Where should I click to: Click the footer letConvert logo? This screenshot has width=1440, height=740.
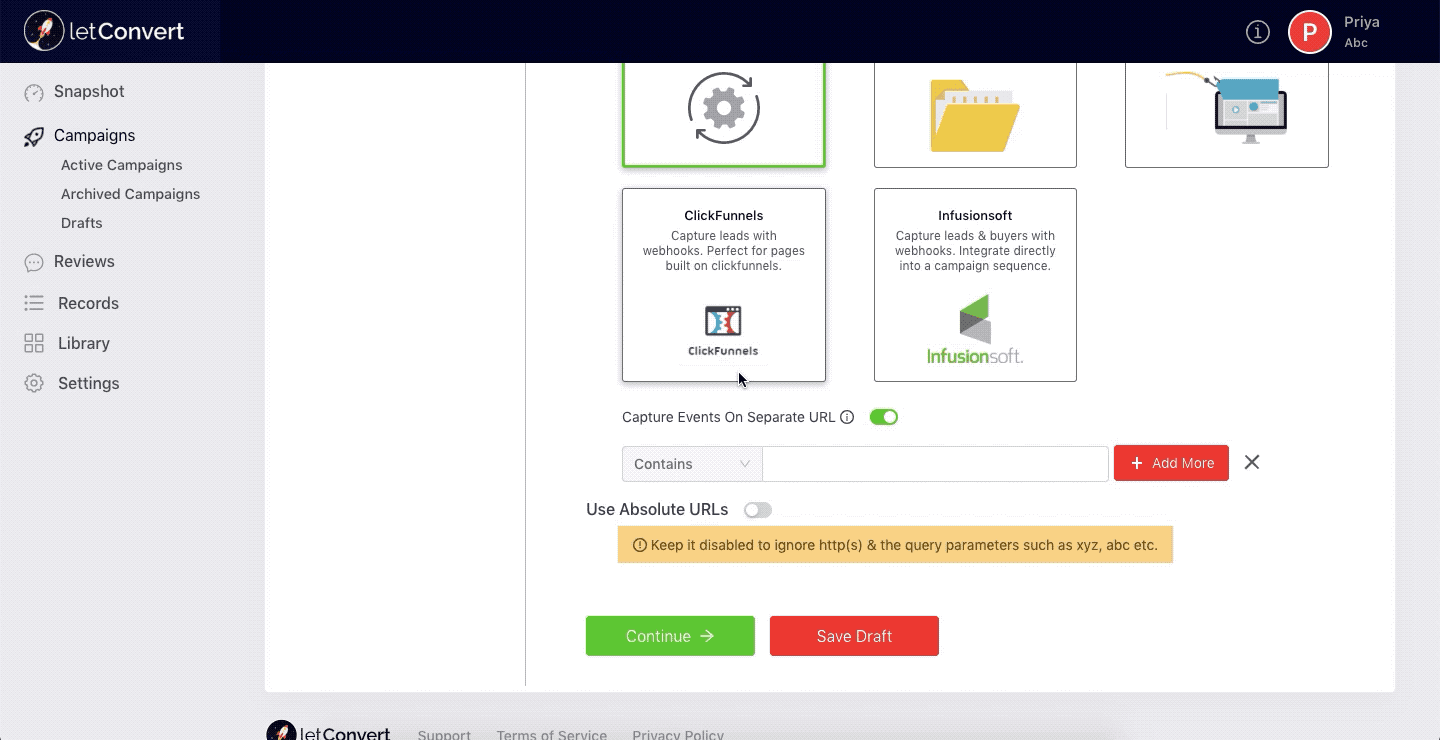pos(328,733)
